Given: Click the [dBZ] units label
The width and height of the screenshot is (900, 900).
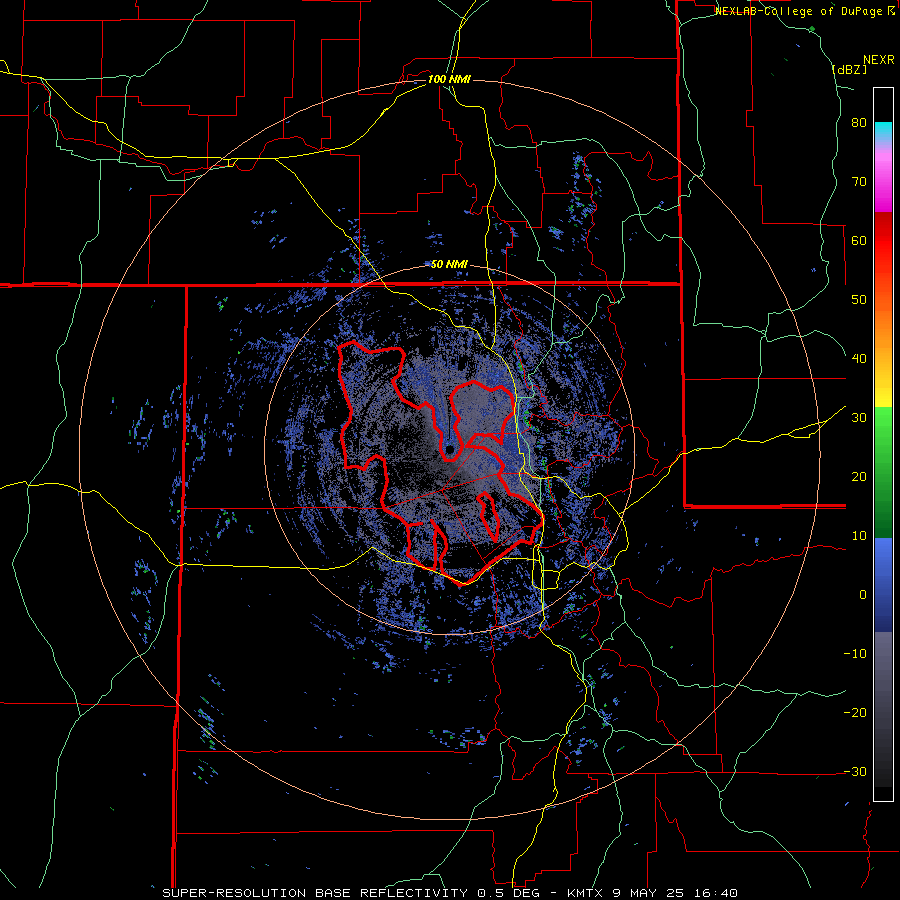Looking at the screenshot, I should [849, 69].
